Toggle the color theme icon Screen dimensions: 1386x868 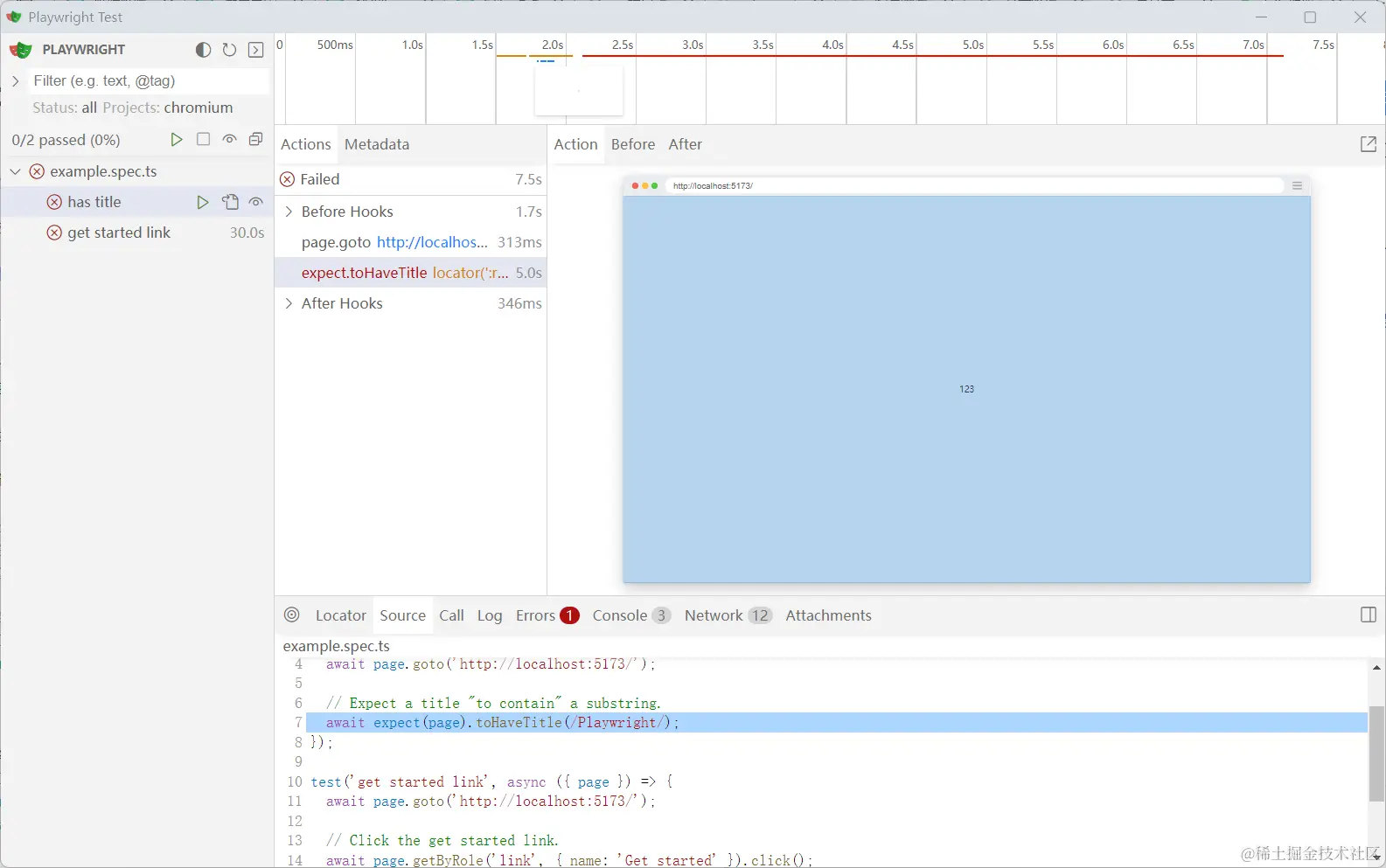(x=203, y=50)
